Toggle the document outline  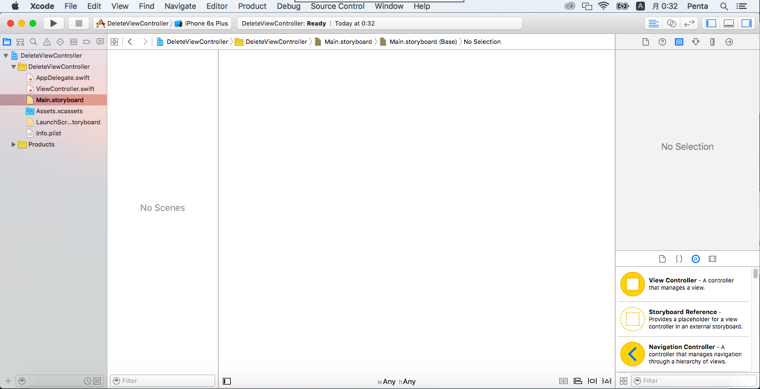(227, 381)
